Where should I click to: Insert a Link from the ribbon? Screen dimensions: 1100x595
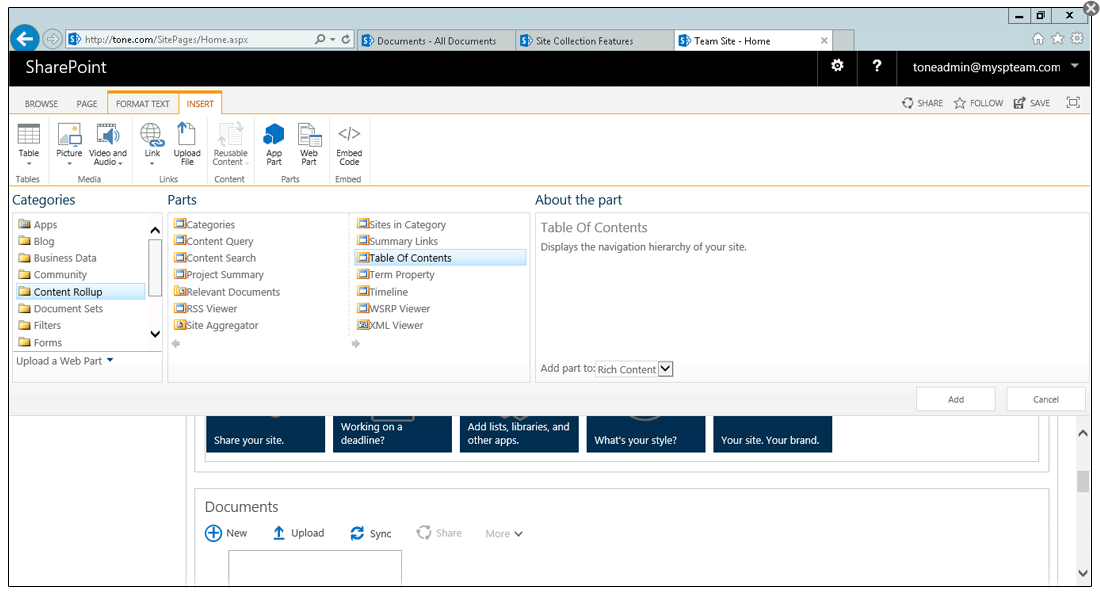coord(152,144)
